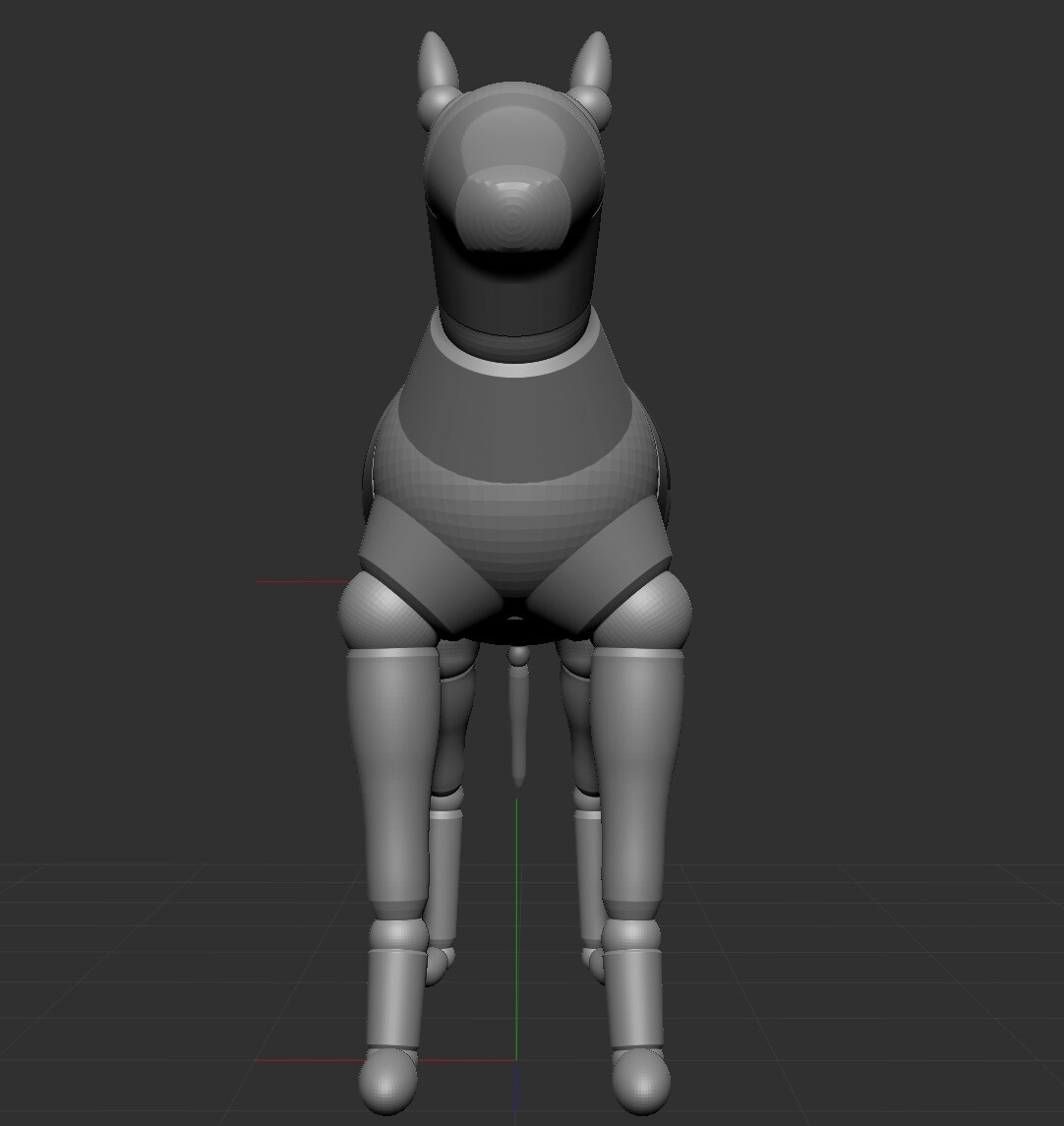The image size is (1064, 1126).
Task: Select the model's right pointed ear
Action: 592,61
